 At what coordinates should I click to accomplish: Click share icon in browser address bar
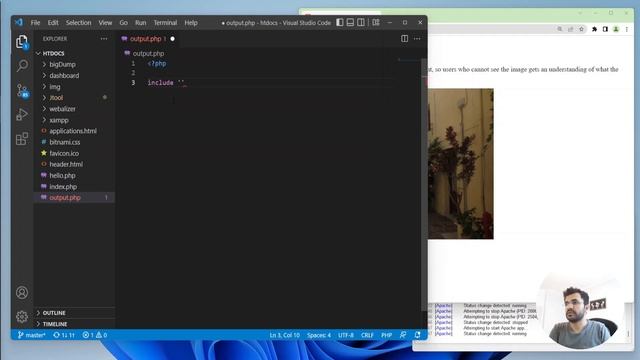[570, 29]
